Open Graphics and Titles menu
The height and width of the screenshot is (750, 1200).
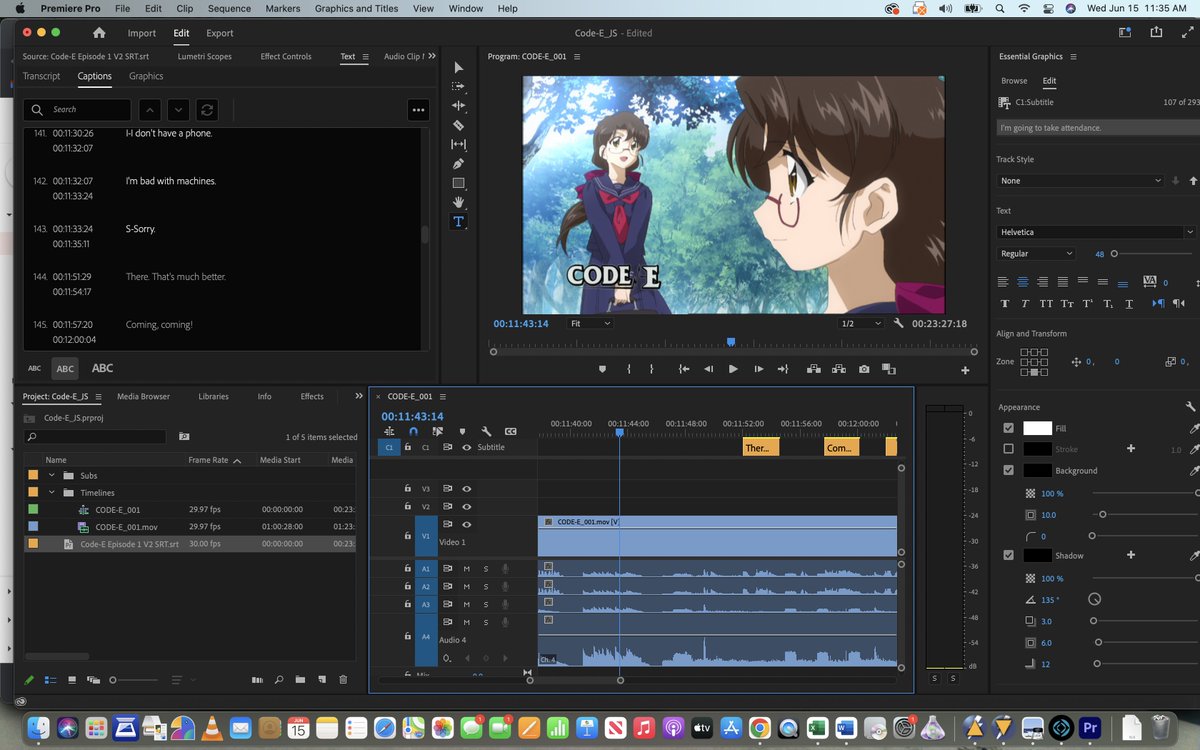click(356, 8)
